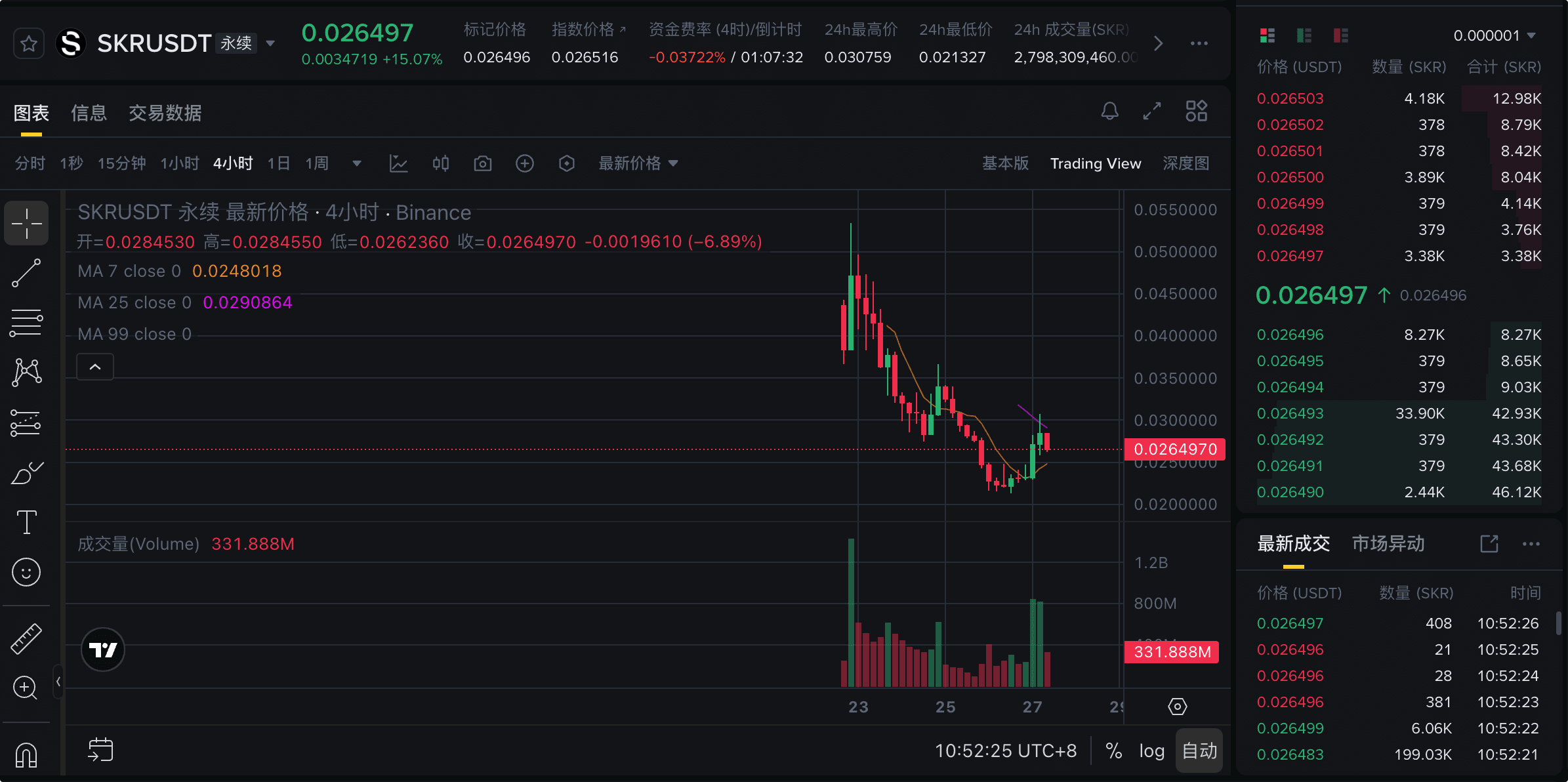Collapse the indicator legend chevron

point(95,367)
